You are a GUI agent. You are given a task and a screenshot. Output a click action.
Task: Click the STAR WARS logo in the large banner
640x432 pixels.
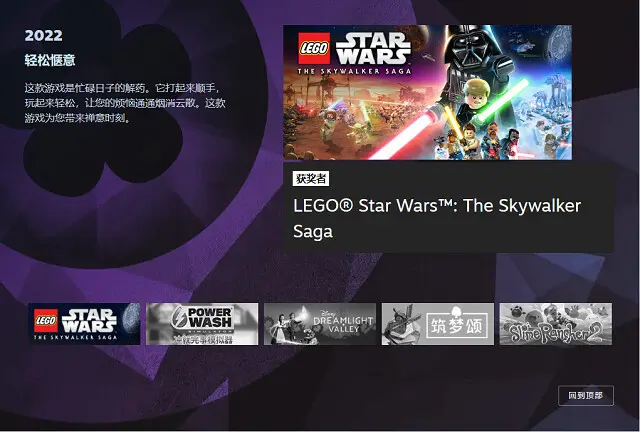373,48
